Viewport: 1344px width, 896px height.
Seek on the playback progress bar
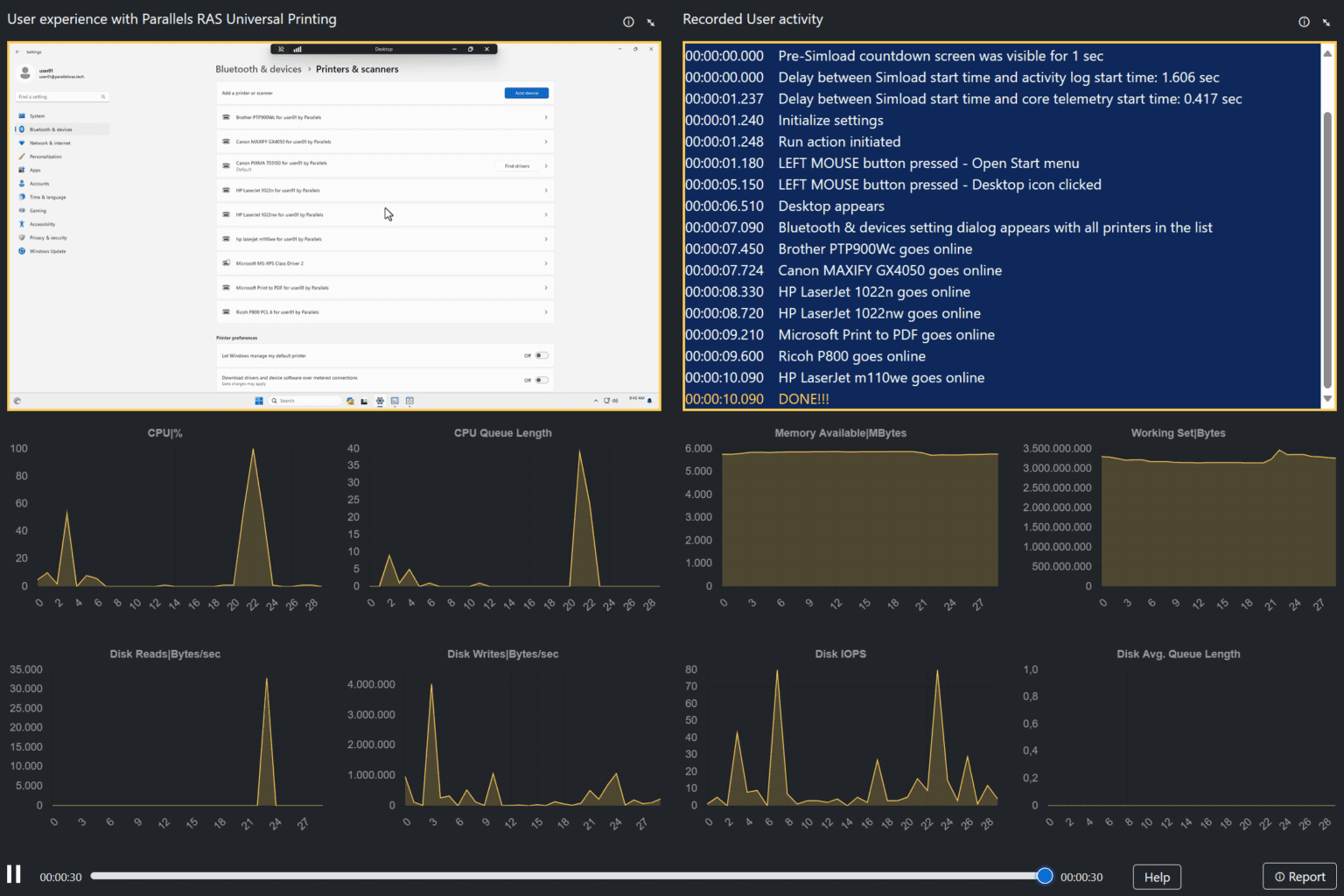point(567,876)
